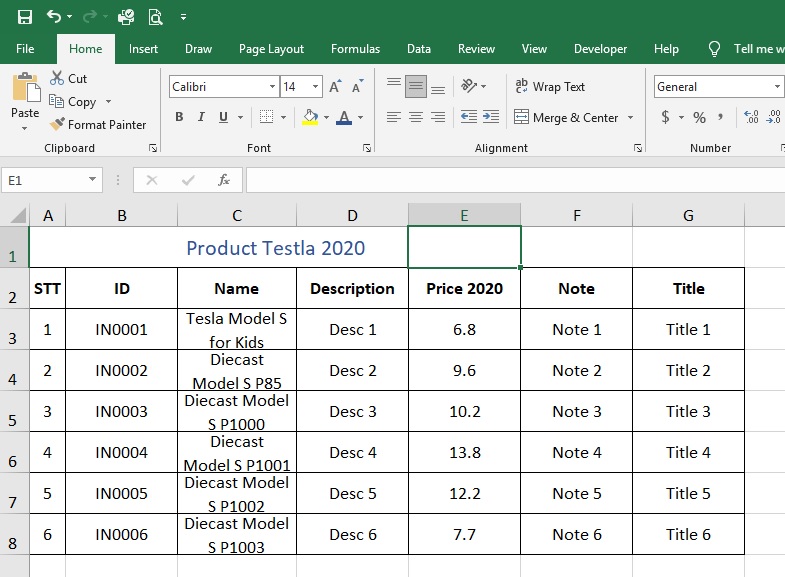Click the Increase Font Size icon
785x577 pixels.
coord(335,86)
